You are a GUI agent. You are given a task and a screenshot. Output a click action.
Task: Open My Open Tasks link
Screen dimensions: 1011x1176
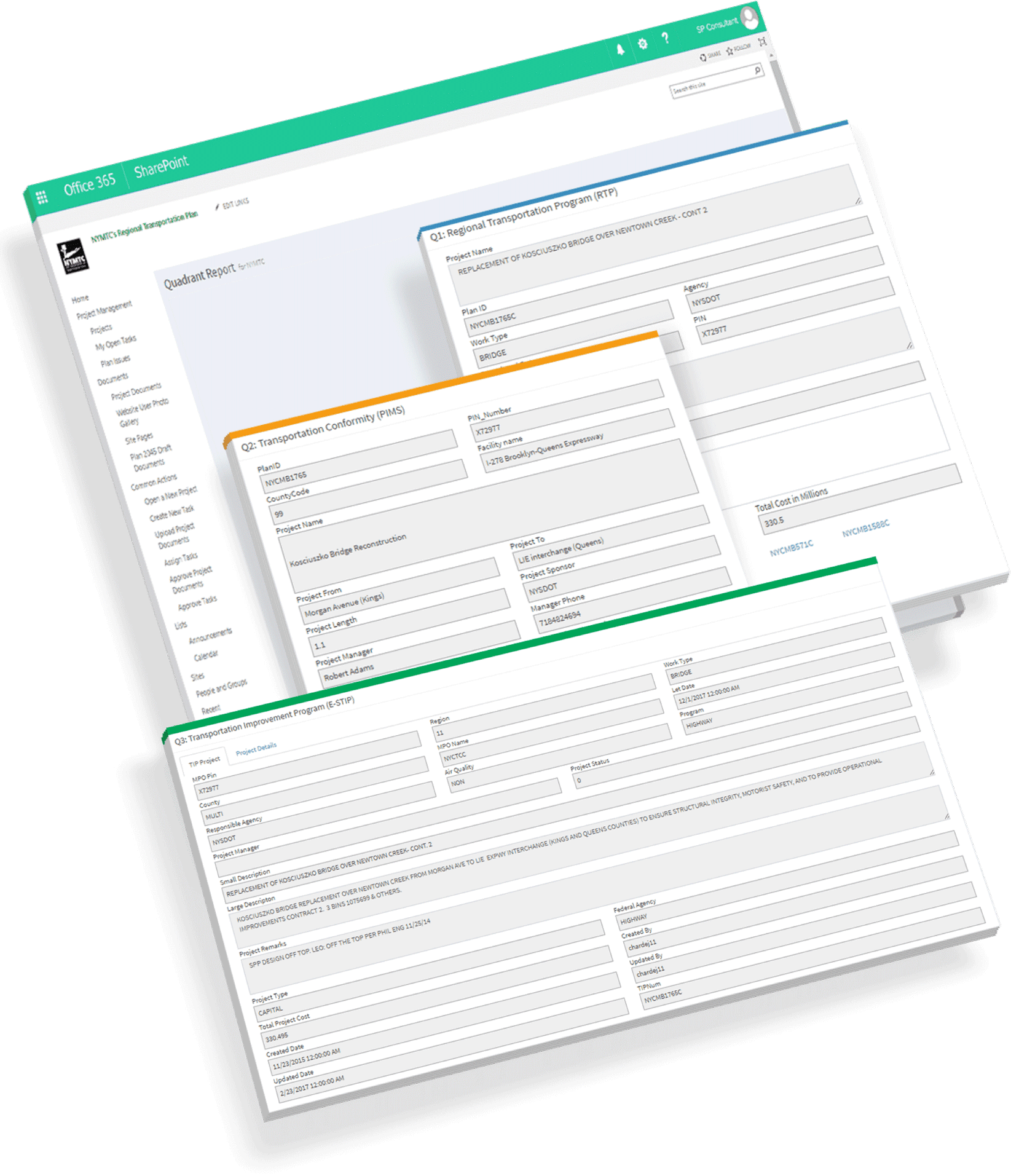116,342
